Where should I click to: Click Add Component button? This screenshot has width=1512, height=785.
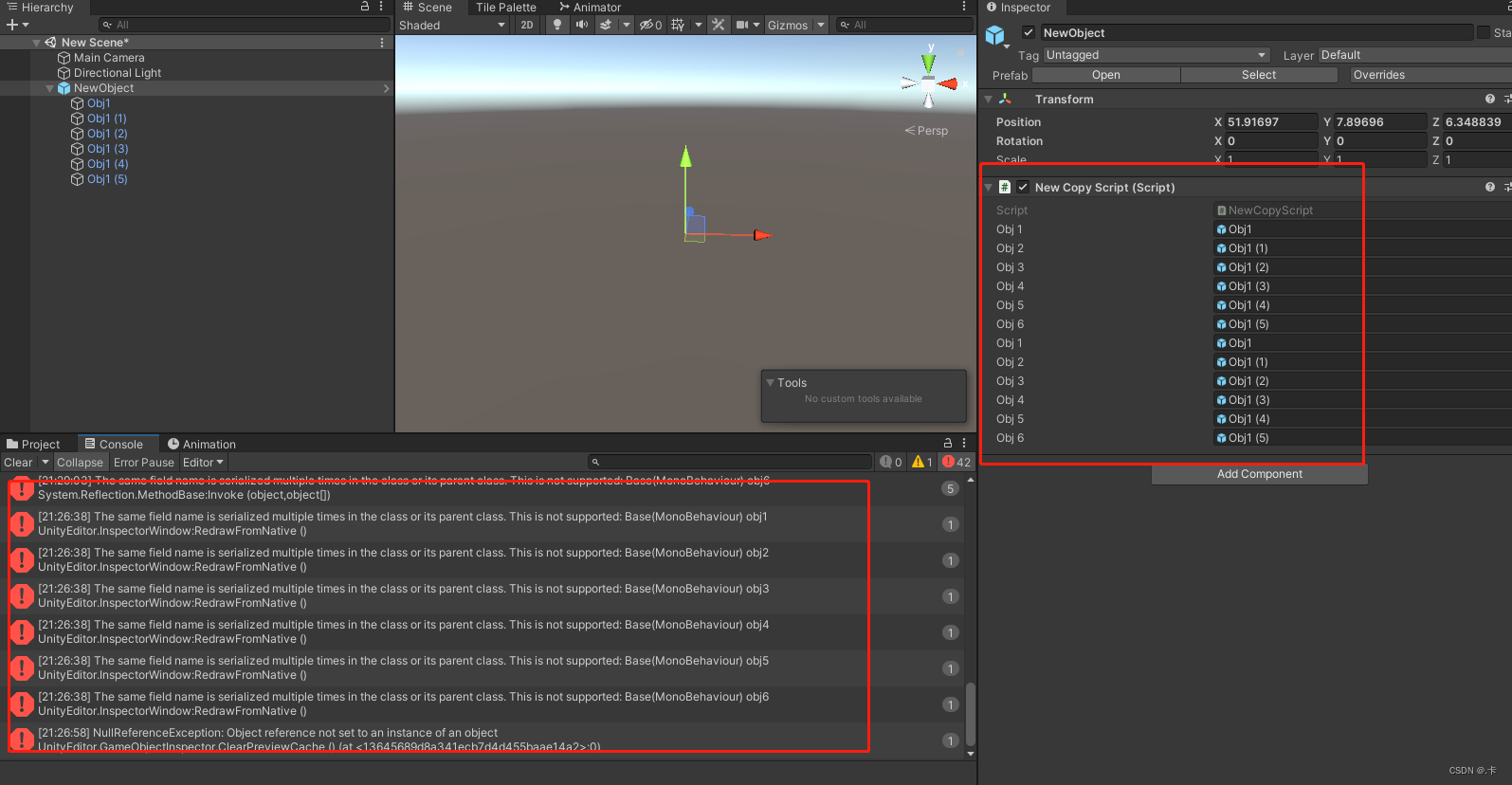pyautogui.click(x=1259, y=474)
